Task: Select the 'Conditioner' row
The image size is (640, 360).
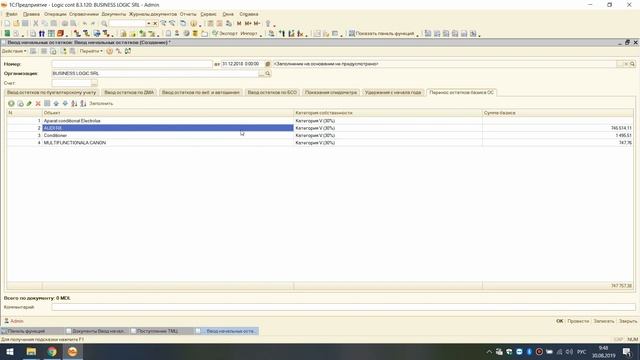Action: (x=320, y=136)
